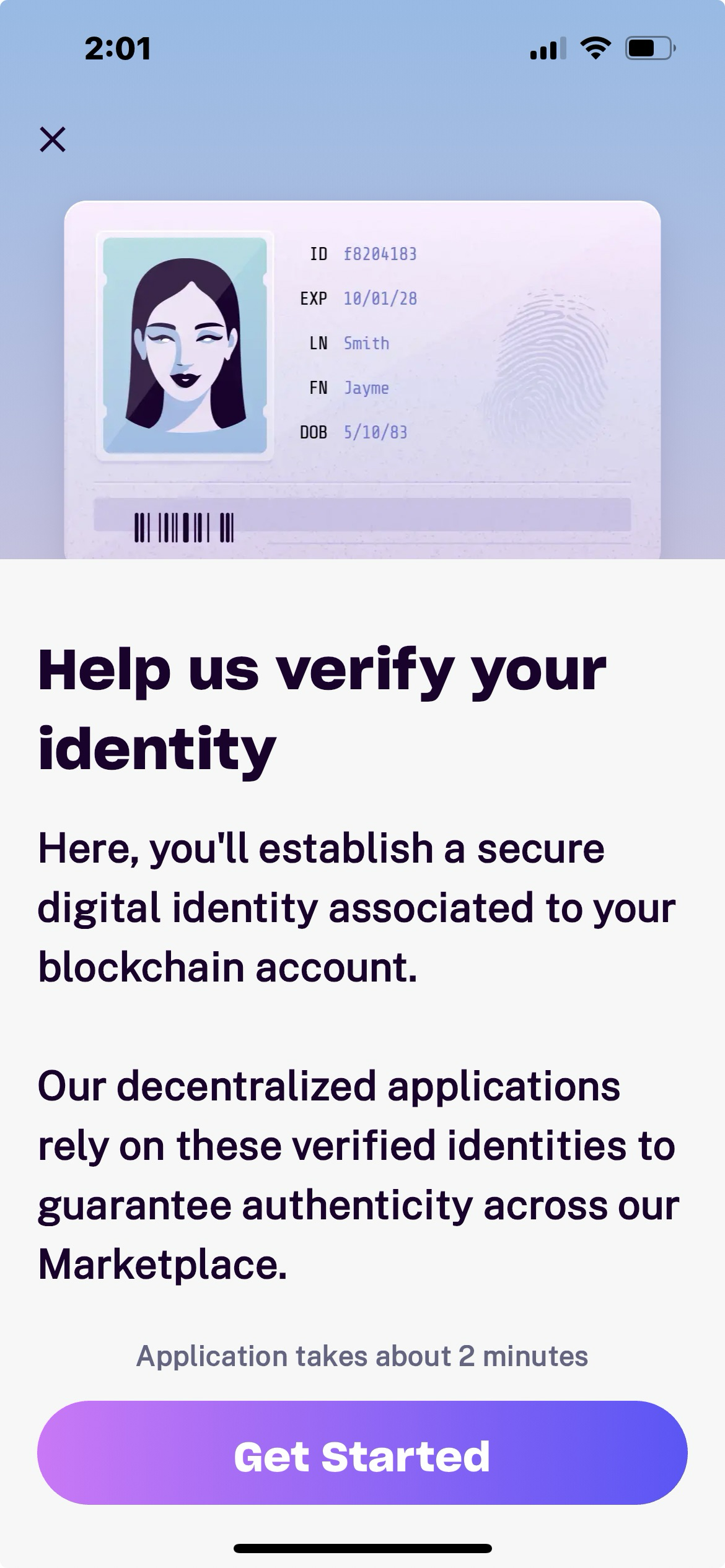The width and height of the screenshot is (725, 1568).
Task: Tap Application takes about 2 minutes note
Action: (362, 1356)
